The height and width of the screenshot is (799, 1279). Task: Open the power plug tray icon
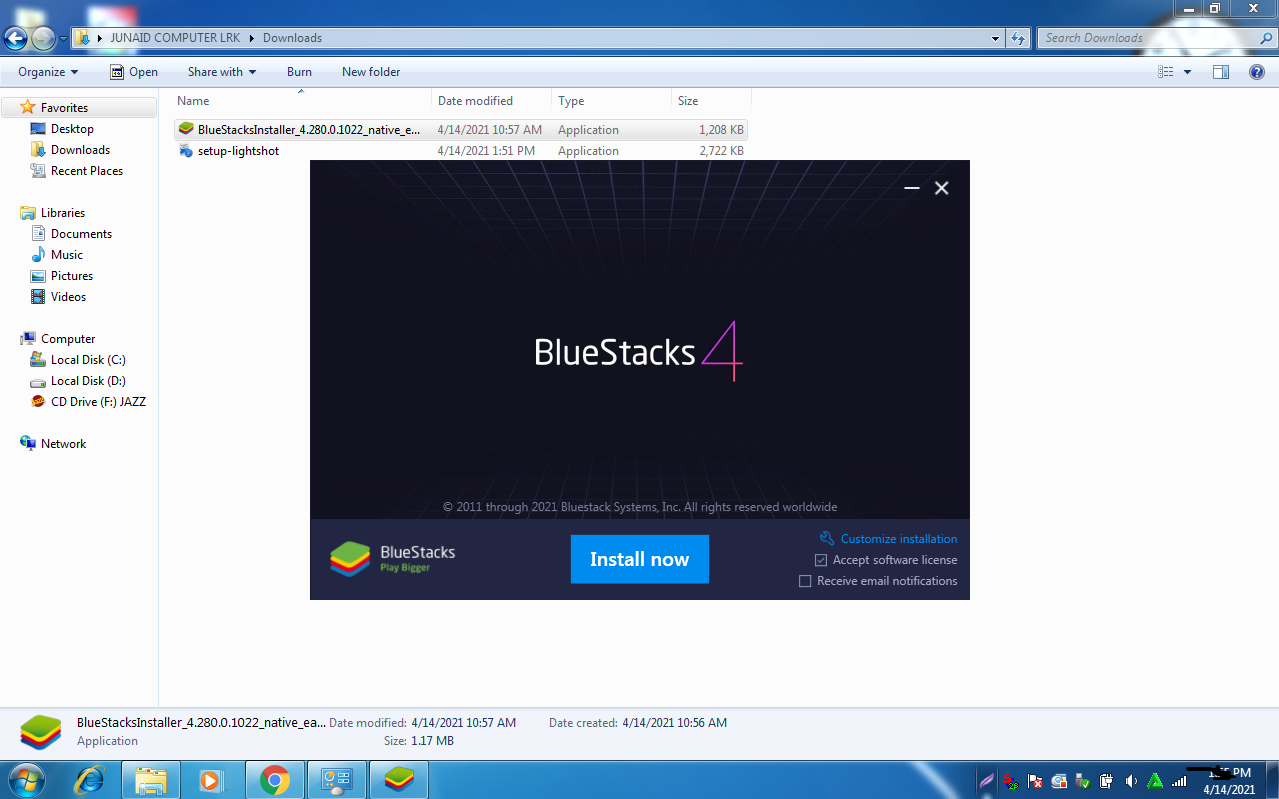pyautogui.click(x=1107, y=781)
